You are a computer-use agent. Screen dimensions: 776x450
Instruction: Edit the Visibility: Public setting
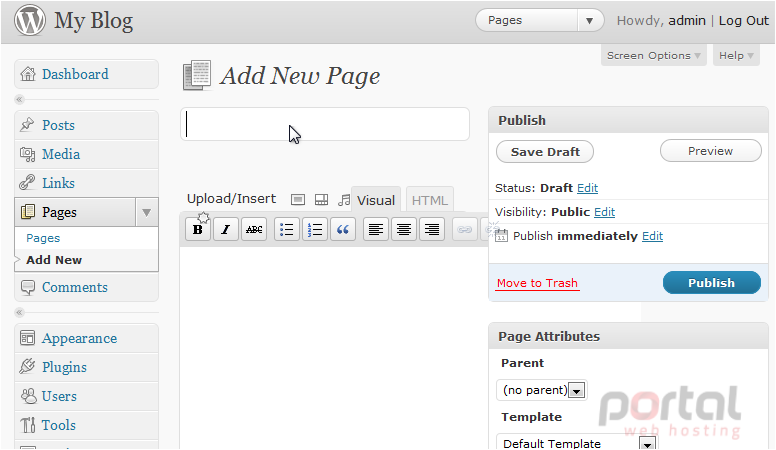[604, 212]
